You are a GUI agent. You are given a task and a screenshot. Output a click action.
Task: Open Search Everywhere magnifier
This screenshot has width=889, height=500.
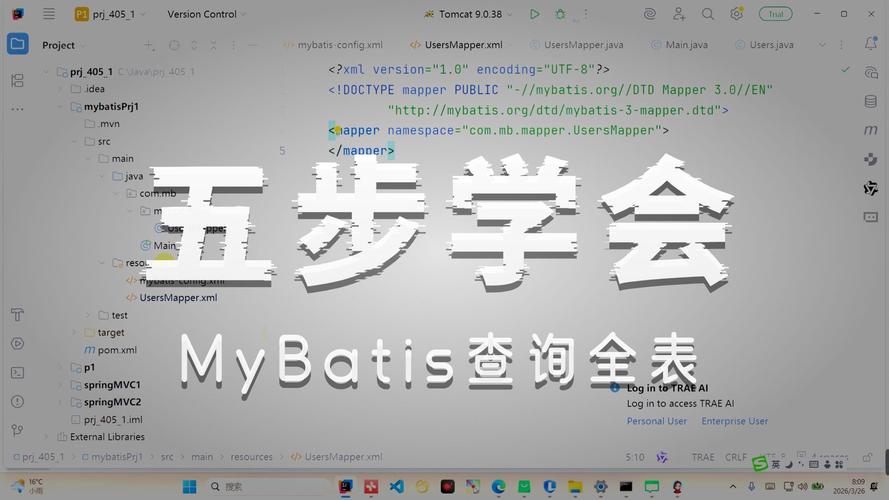(708, 14)
